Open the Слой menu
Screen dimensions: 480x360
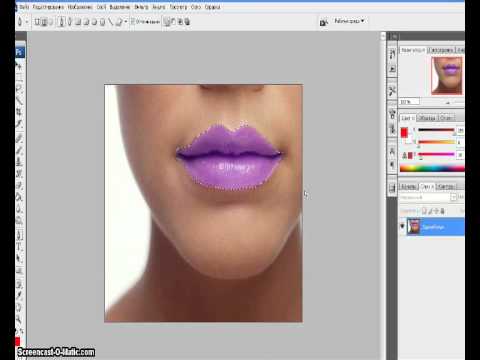[101, 7]
